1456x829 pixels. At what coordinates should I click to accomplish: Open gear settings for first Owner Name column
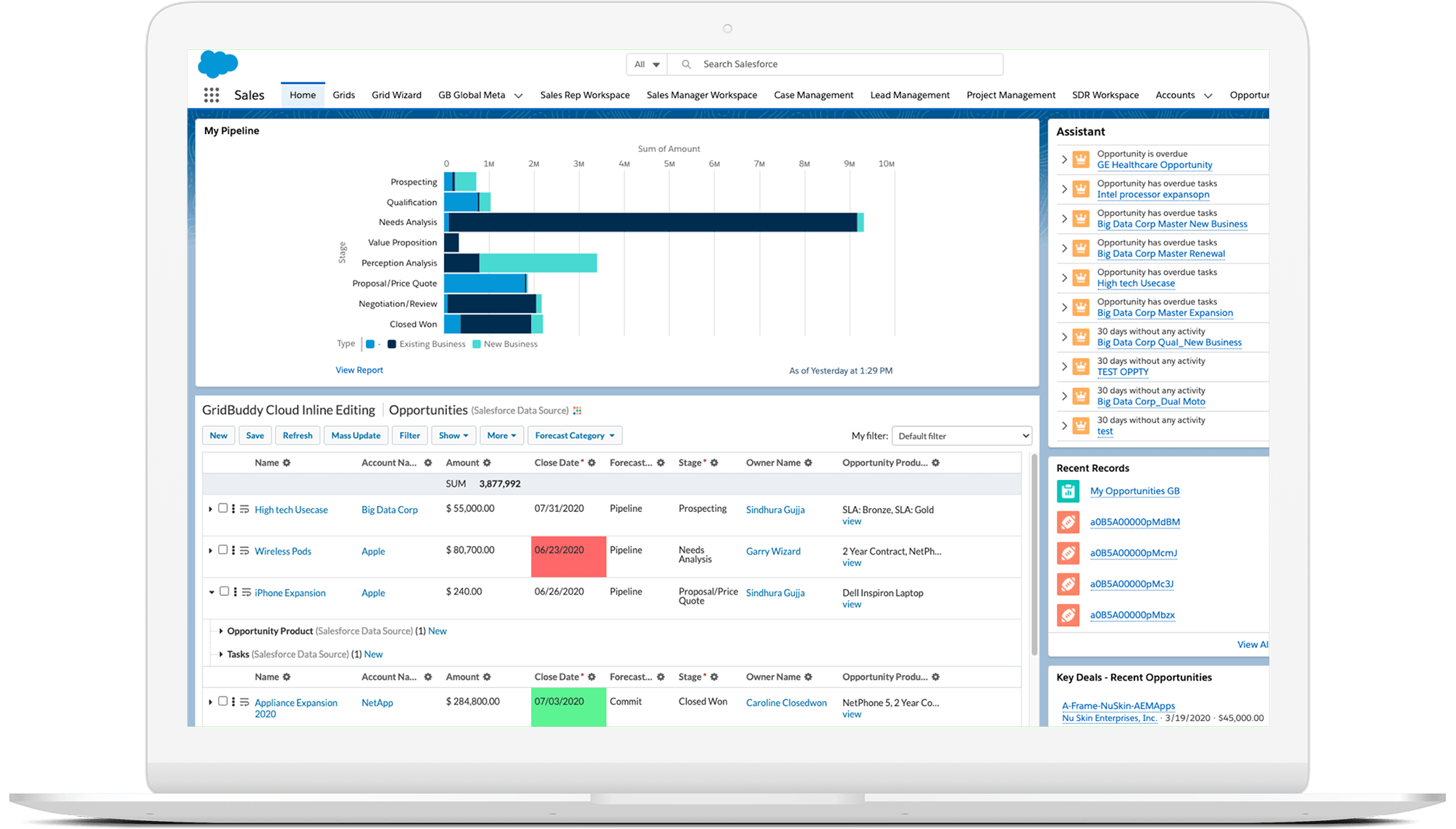pyautogui.click(x=808, y=463)
